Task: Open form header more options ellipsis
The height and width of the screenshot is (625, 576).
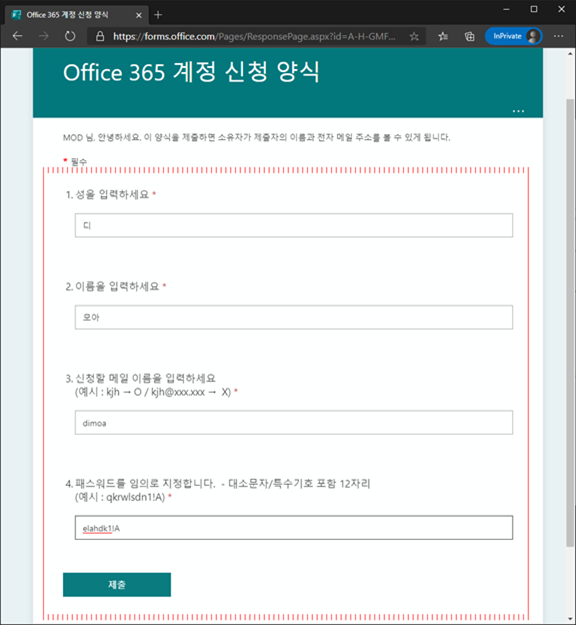Action: pos(518,111)
